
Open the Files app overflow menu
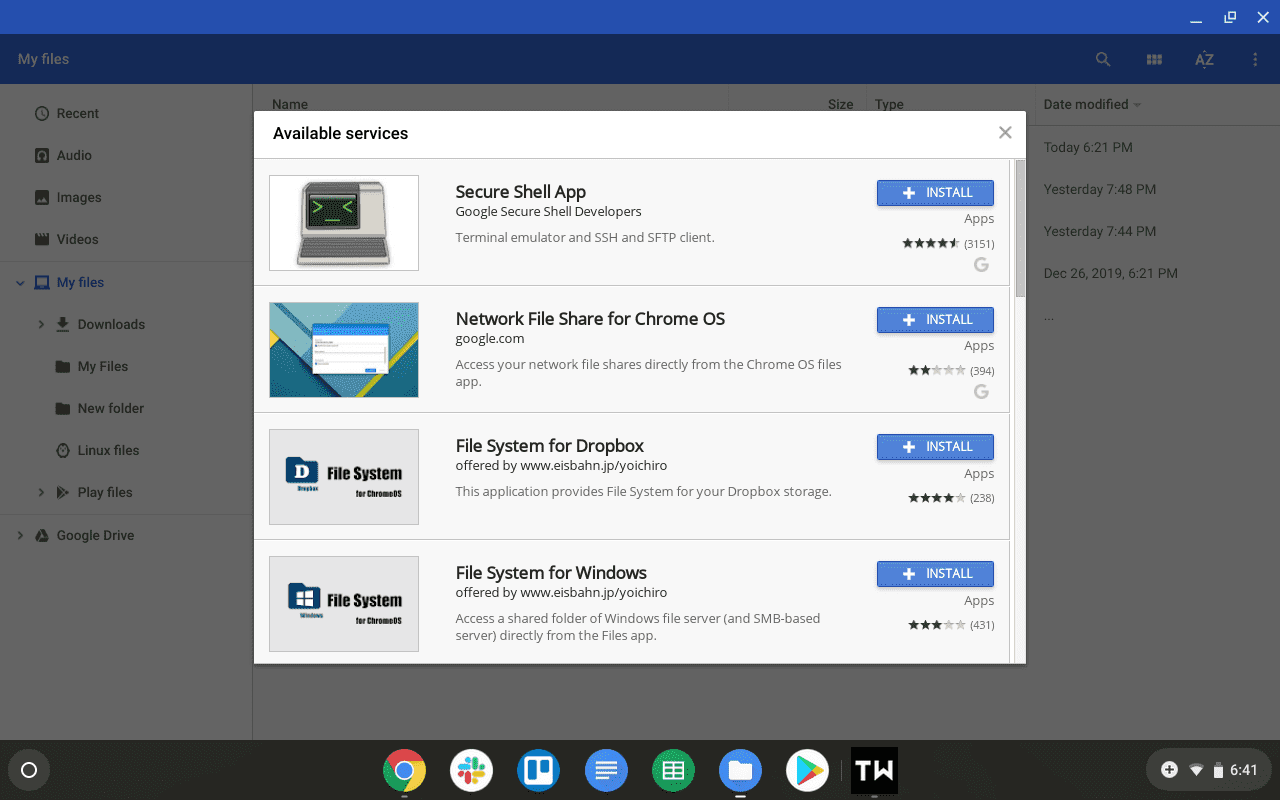(1255, 59)
